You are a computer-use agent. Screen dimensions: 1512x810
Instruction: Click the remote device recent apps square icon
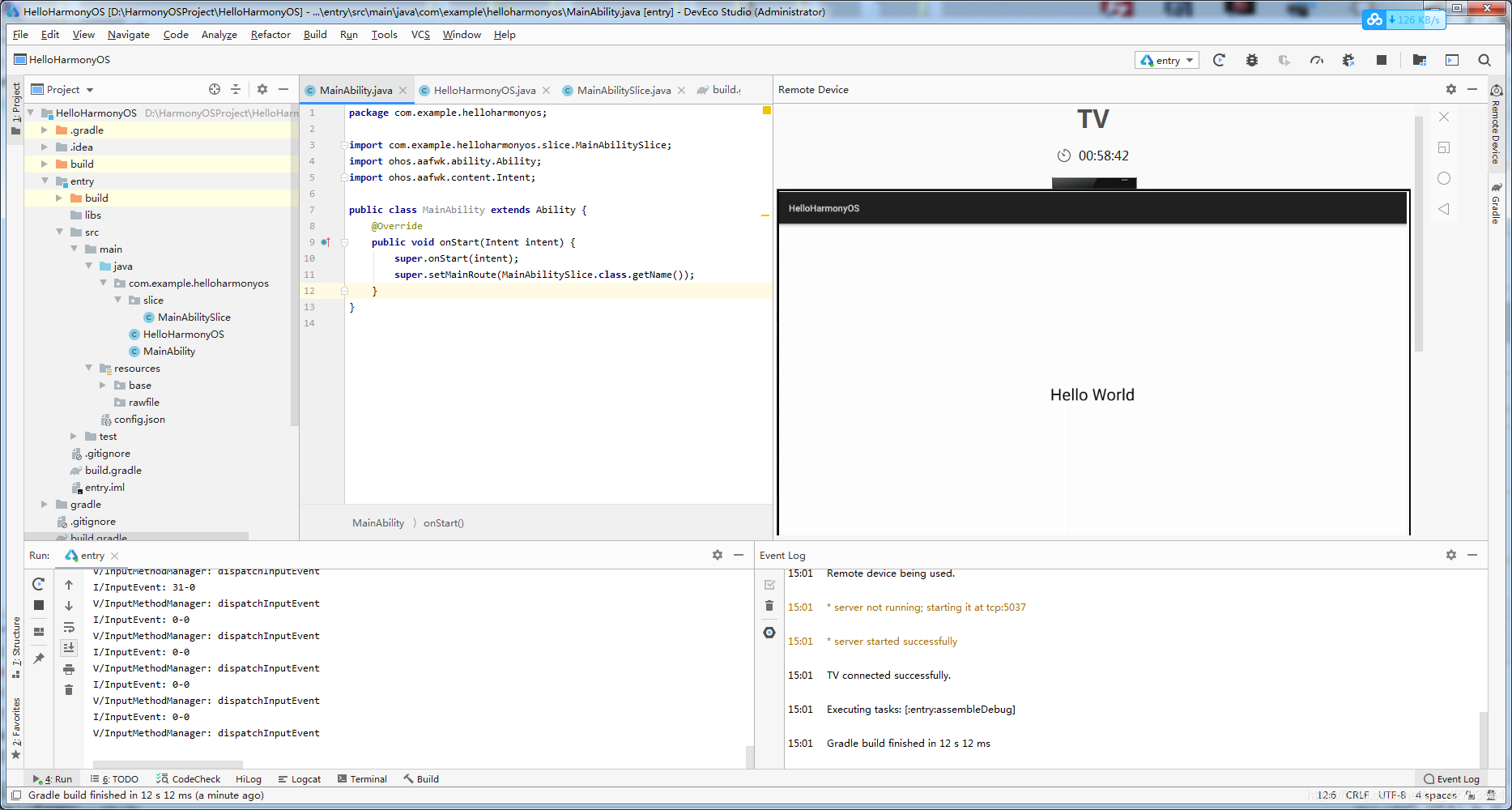(1444, 147)
